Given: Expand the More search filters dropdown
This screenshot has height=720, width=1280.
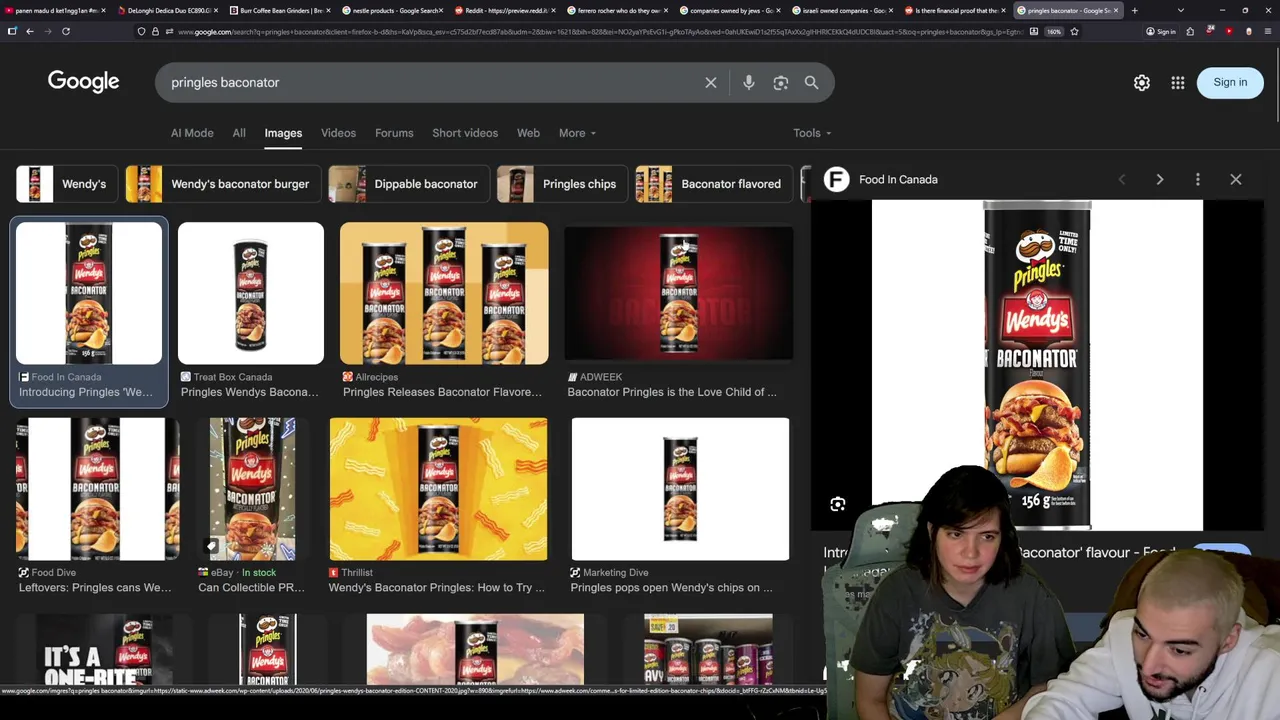Looking at the screenshot, I should pyautogui.click(x=577, y=133).
